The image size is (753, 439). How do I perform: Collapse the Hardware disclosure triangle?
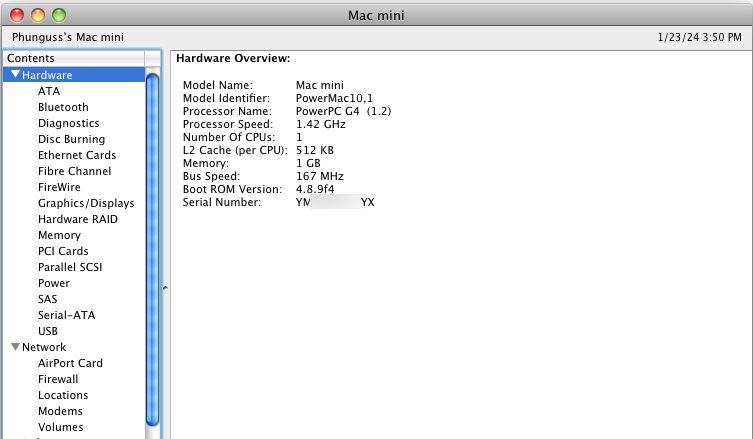pos(15,74)
